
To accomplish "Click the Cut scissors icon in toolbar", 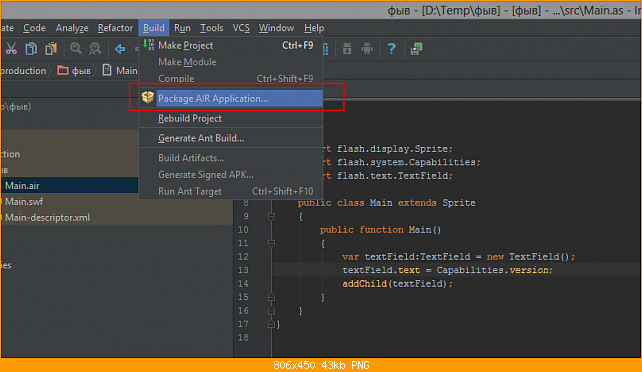I will click(x=11, y=49).
